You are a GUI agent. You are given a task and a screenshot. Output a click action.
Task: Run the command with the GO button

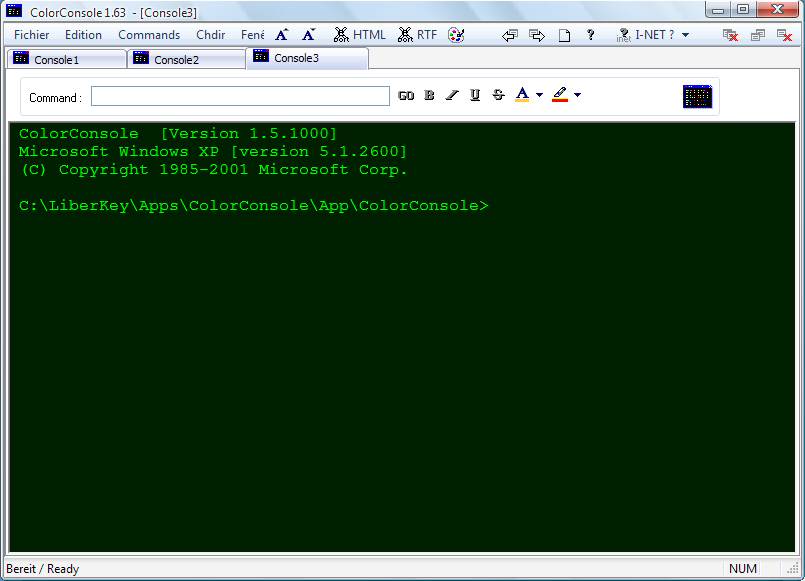pyautogui.click(x=406, y=95)
